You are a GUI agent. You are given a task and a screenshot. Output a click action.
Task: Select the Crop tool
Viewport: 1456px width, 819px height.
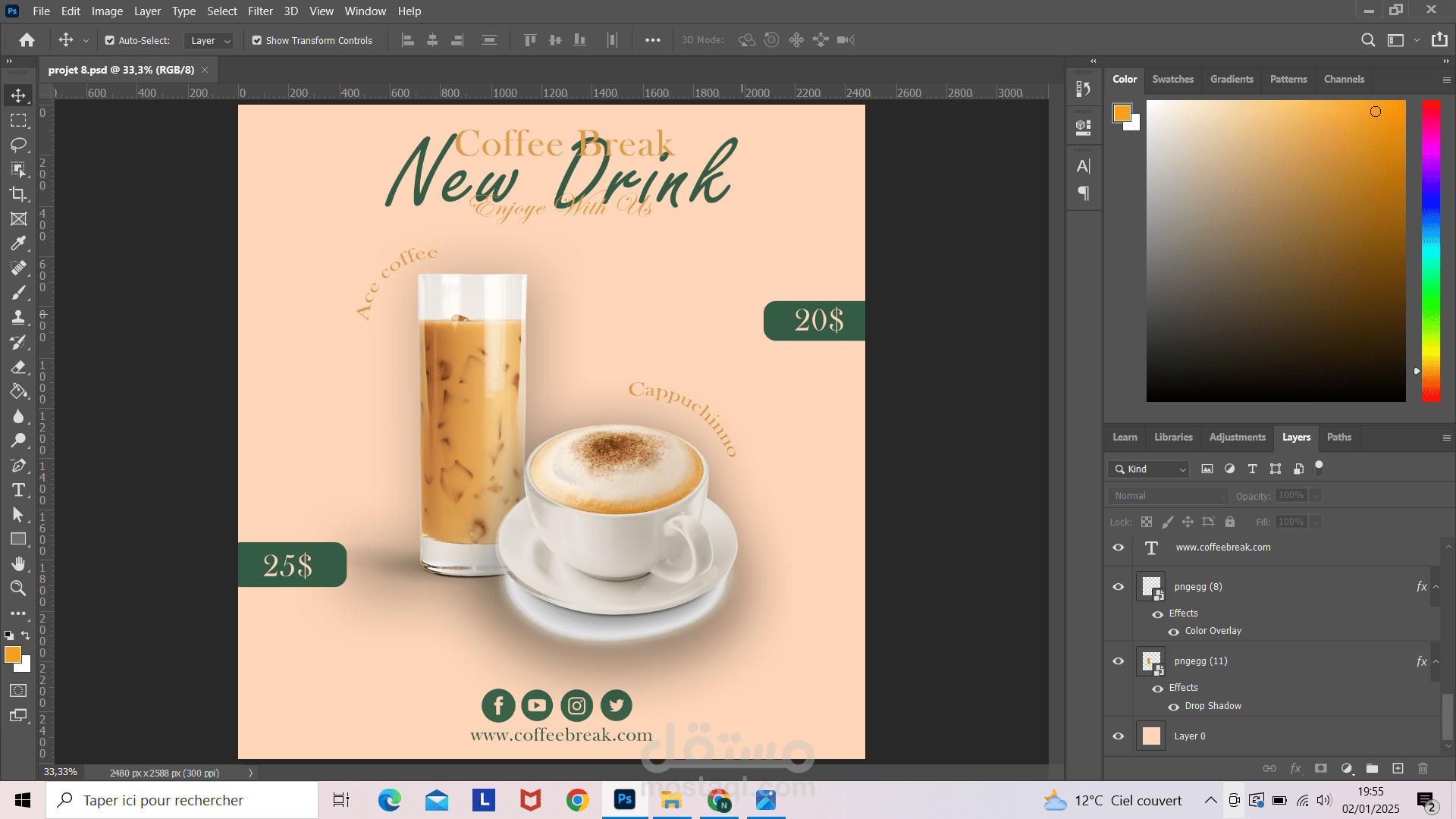click(x=18, y=194)
